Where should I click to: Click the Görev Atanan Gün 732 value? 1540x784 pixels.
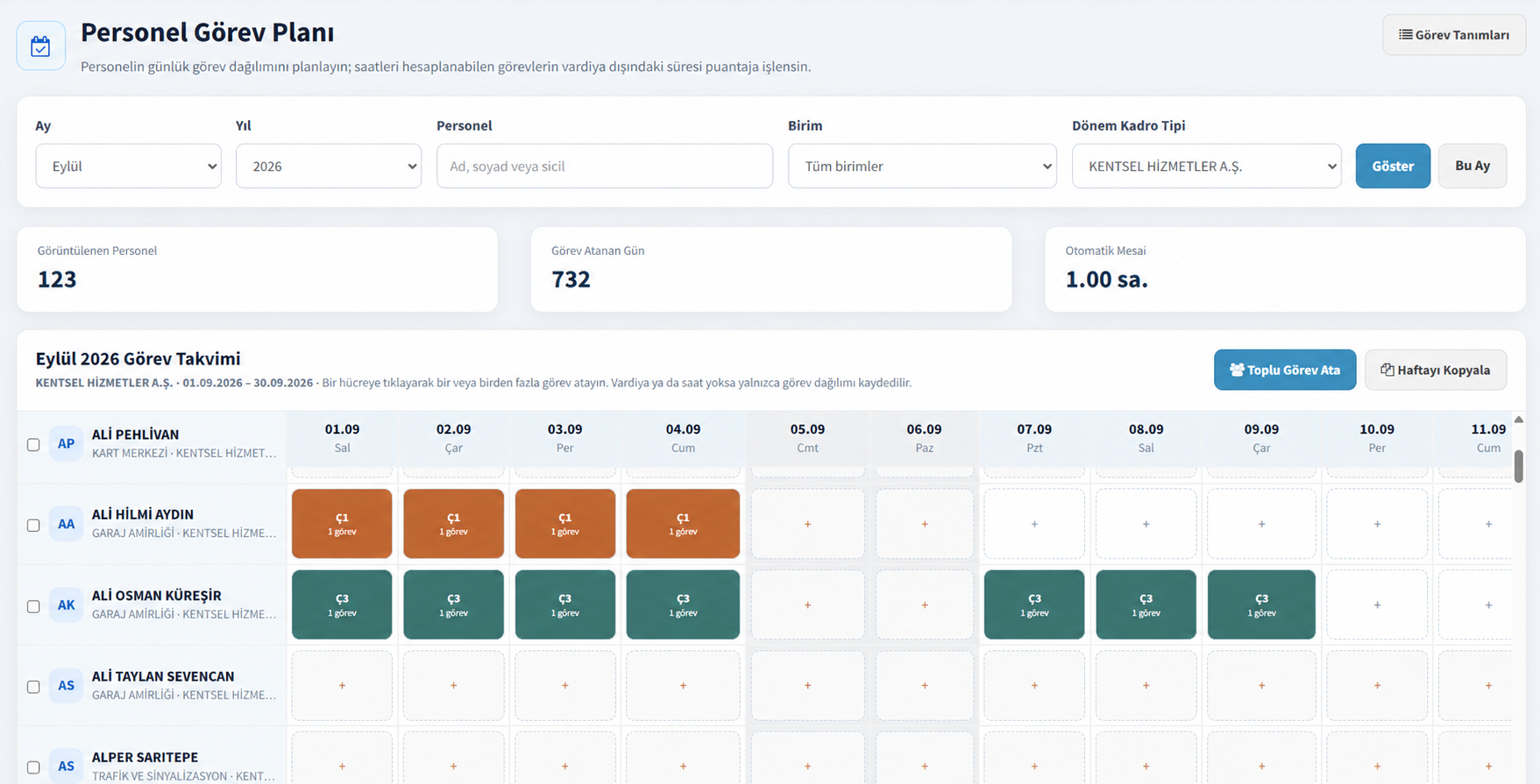(571, 279)
